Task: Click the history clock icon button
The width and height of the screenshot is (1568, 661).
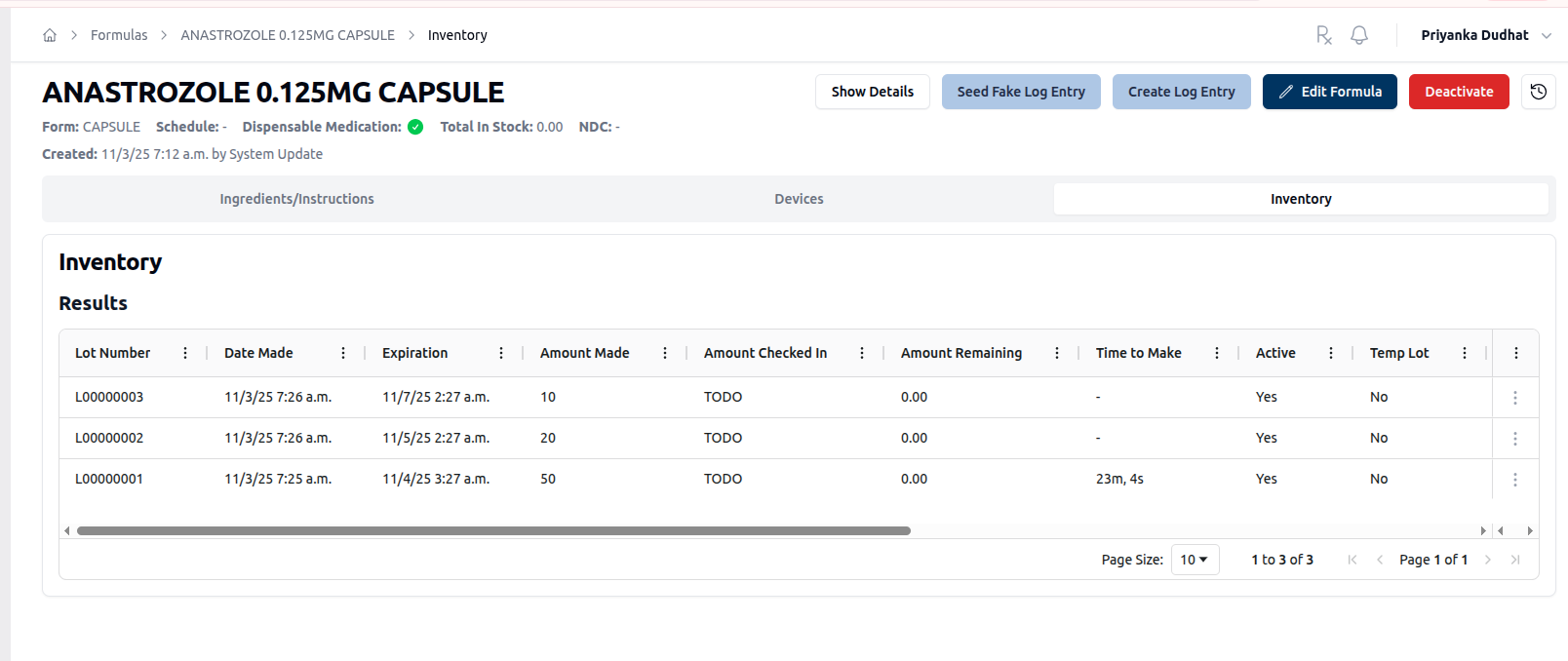Action: (x=1538, y=92)
